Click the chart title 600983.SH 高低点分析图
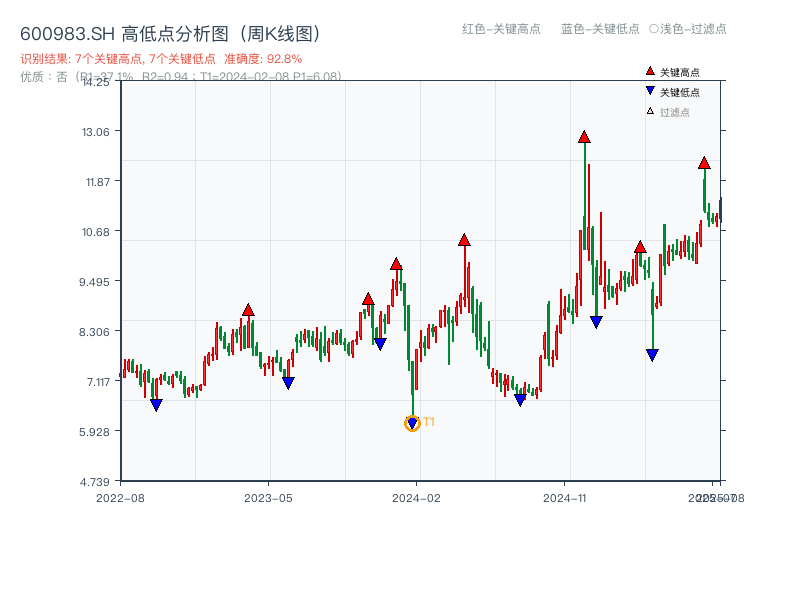The image size is (800, 600). [171, 34]
